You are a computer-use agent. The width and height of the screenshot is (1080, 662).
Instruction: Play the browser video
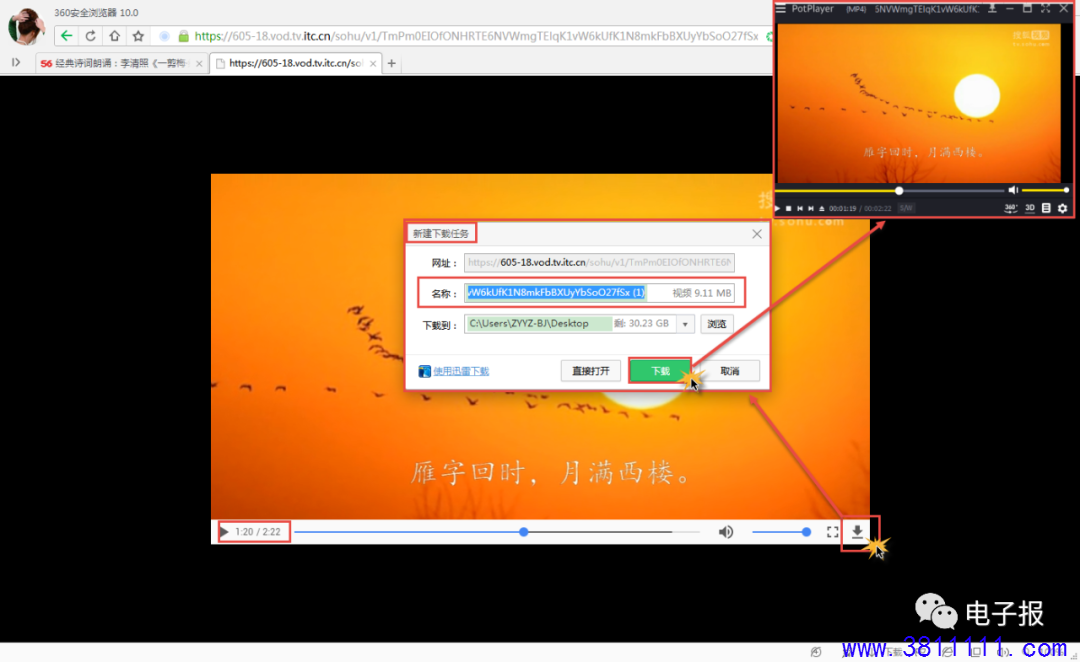[224, 532]
